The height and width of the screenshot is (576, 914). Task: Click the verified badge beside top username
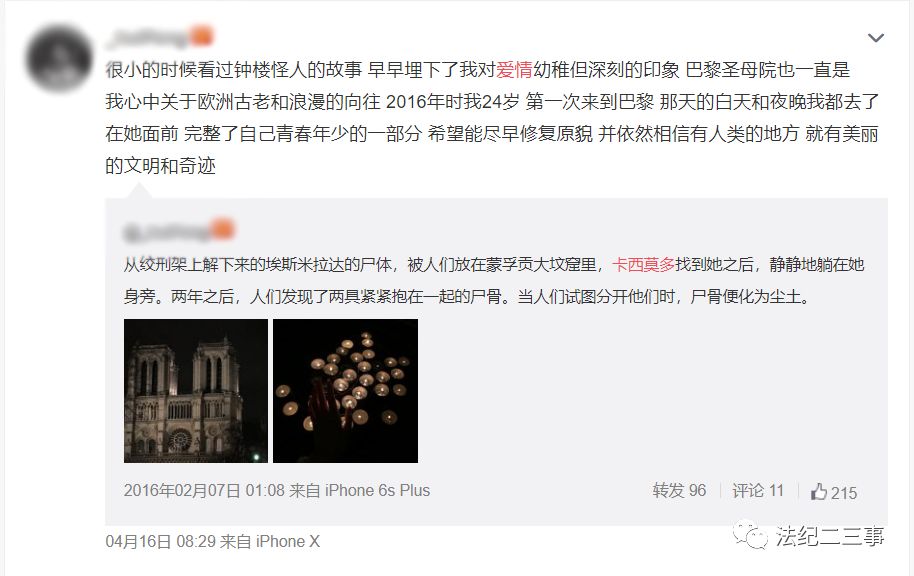pos(202,36)
